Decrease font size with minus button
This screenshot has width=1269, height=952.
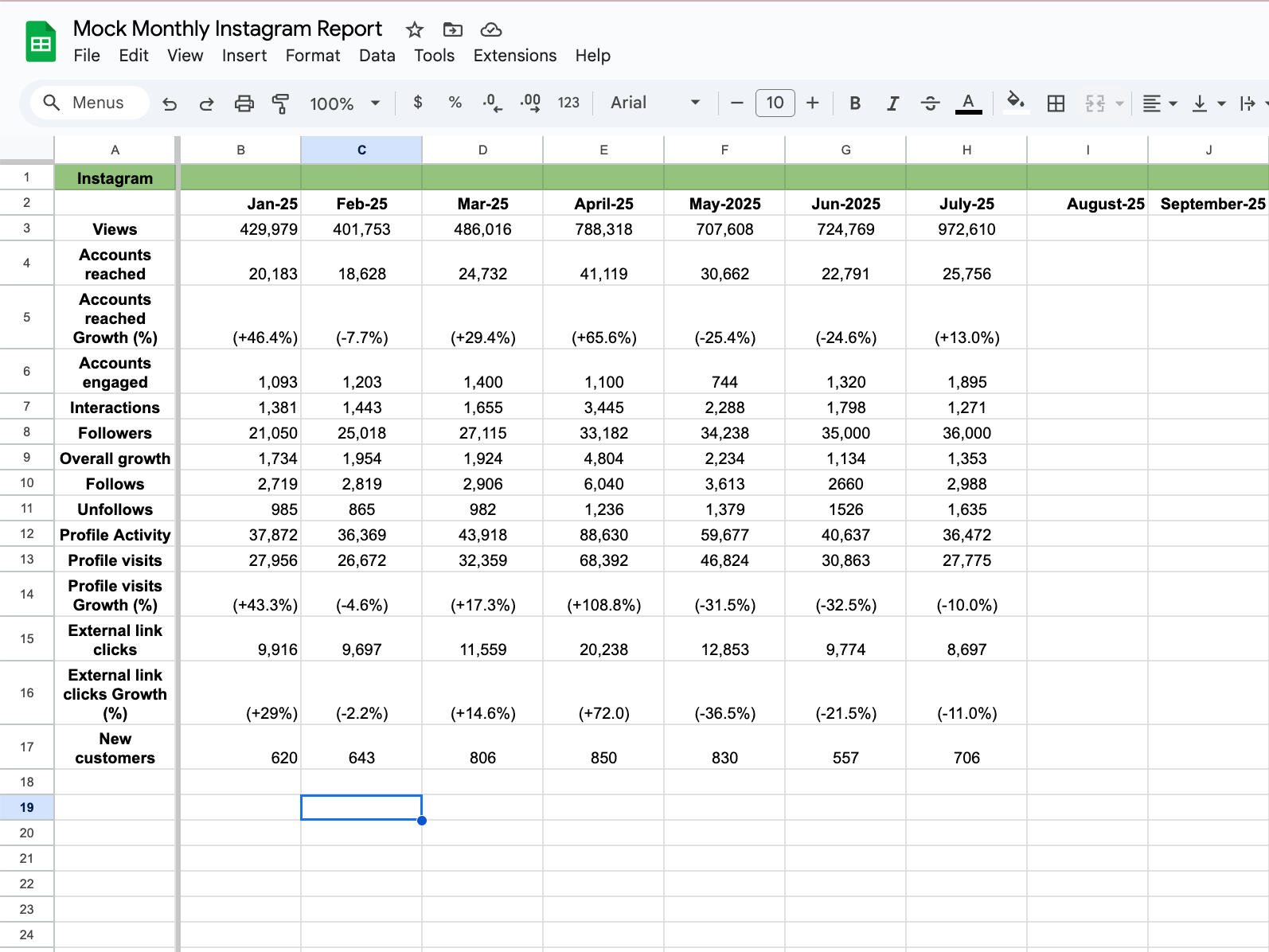737,103
